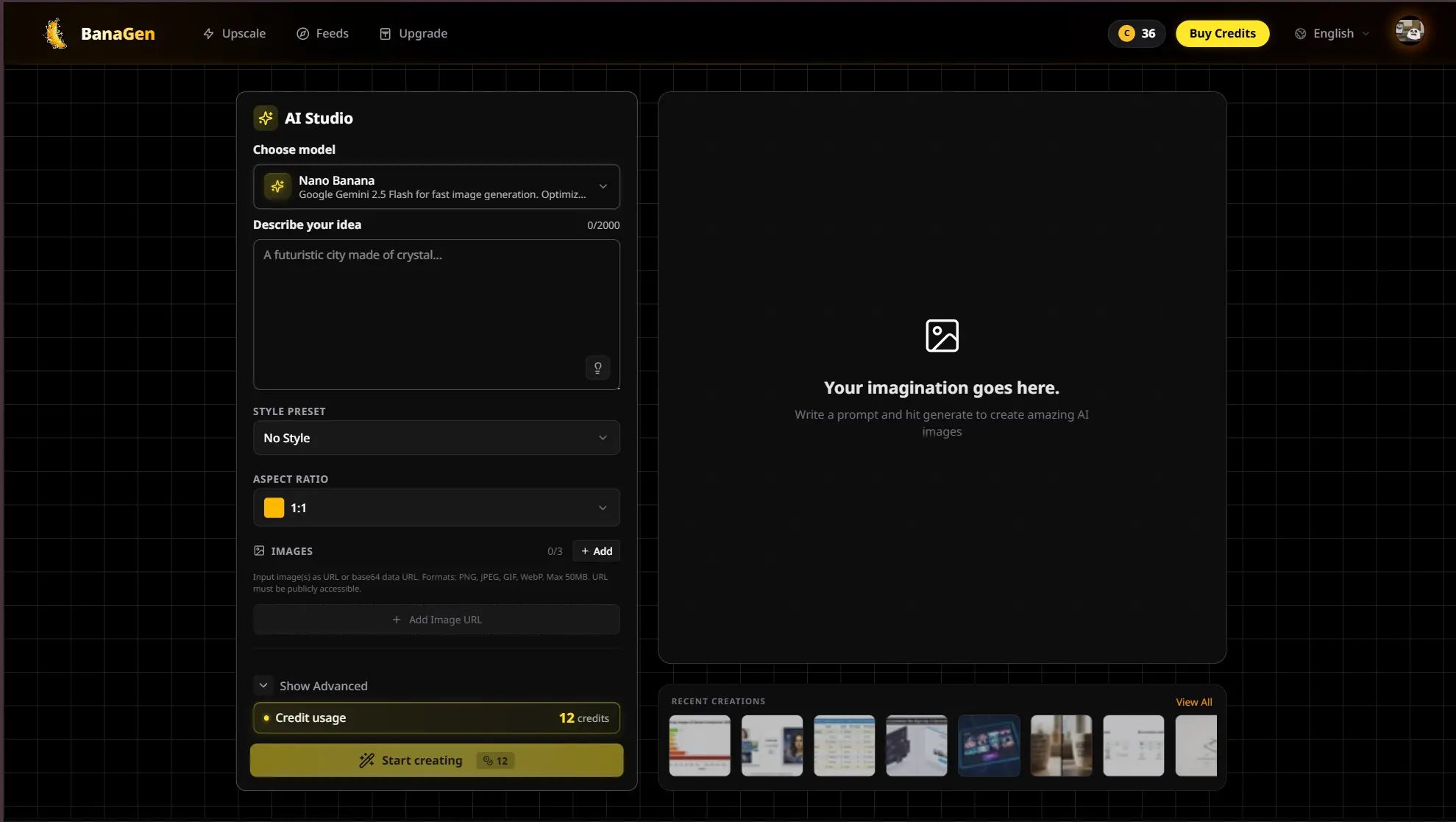The image size is (1456, 822).
Task: Open the English language menu
Action: coord(1332,33)
